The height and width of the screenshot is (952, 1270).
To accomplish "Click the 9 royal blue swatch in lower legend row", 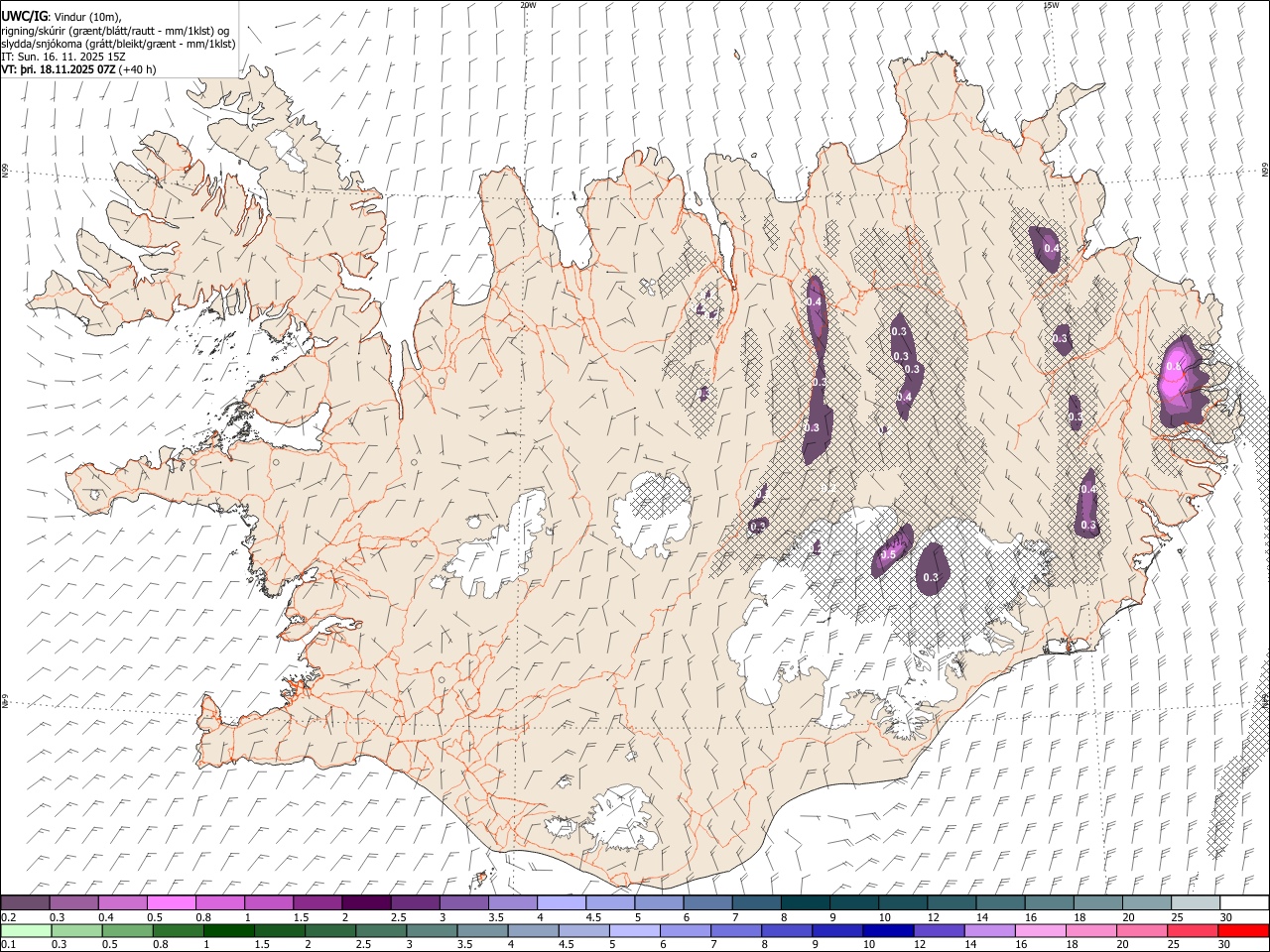I will 836,931.
